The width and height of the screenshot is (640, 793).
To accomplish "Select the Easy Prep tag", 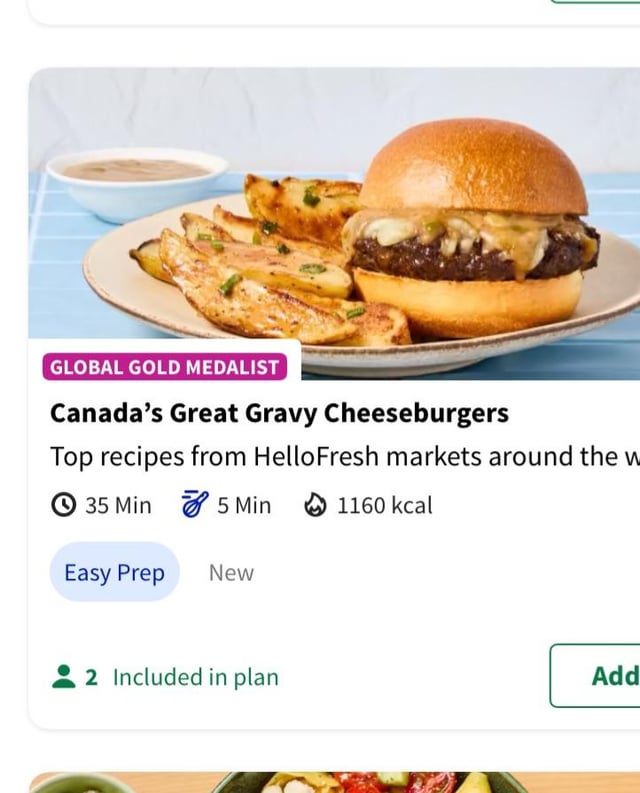I will (114, 572).
